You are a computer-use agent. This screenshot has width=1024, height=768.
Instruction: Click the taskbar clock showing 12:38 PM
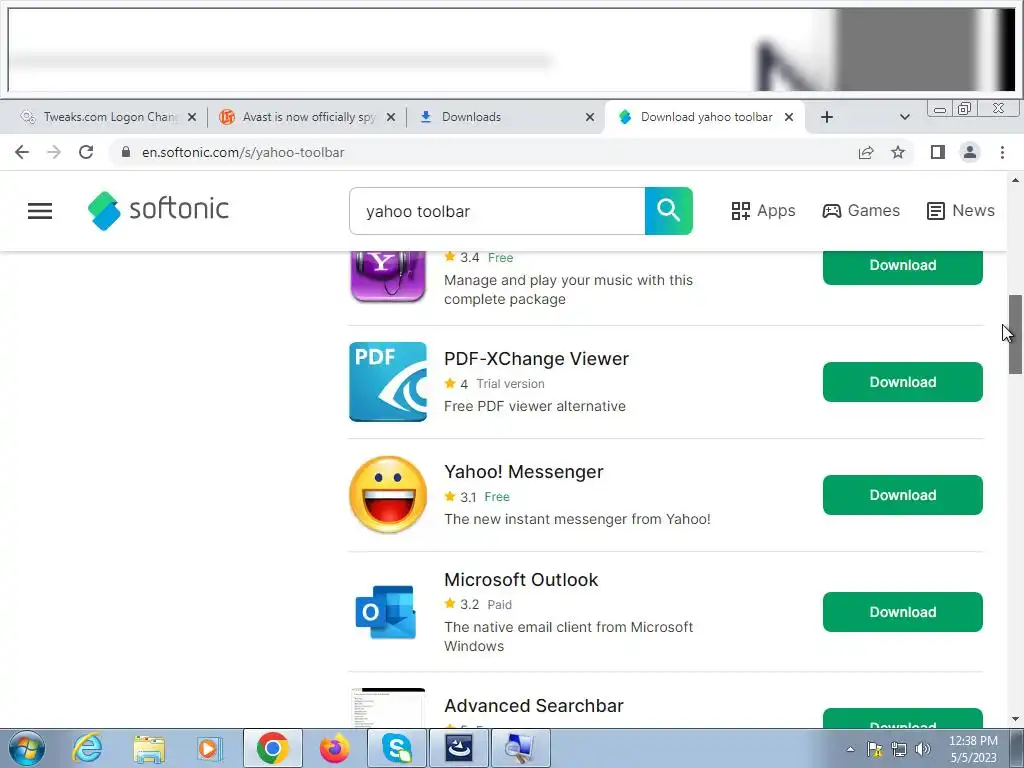coord(973,749)
